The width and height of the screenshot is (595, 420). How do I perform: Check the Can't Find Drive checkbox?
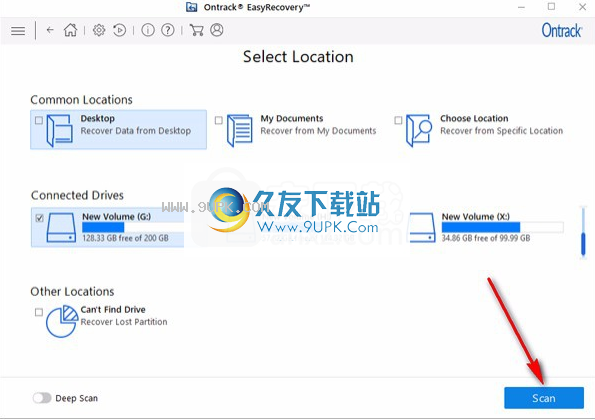[x=39, y=312]
